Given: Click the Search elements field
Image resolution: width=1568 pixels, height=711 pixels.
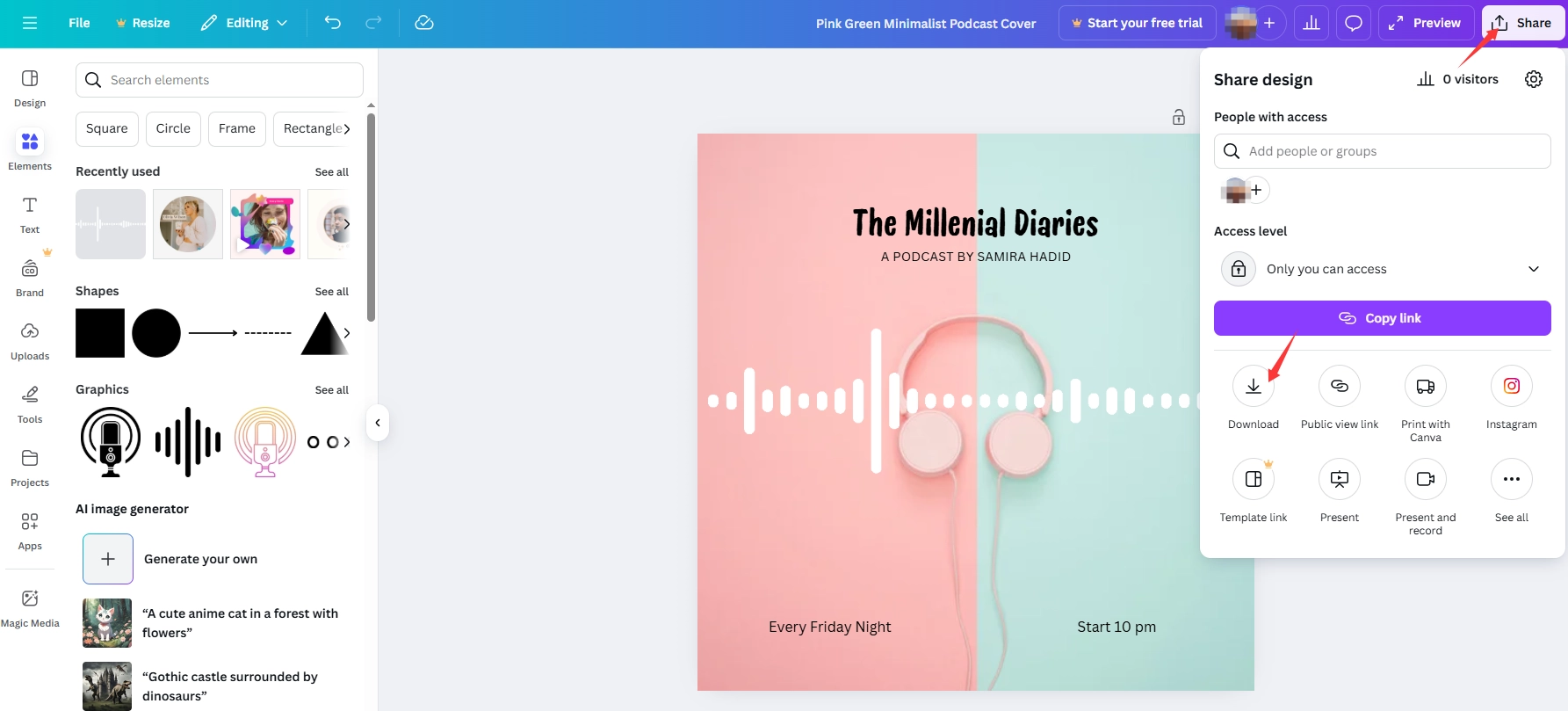Looking at the screenshot, I should (x=220, y=80).
